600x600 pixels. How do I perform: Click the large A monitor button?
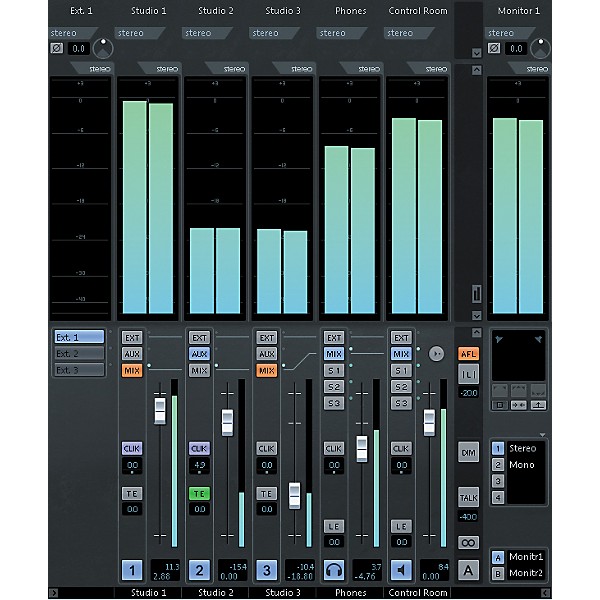click(x=469, y=571)
